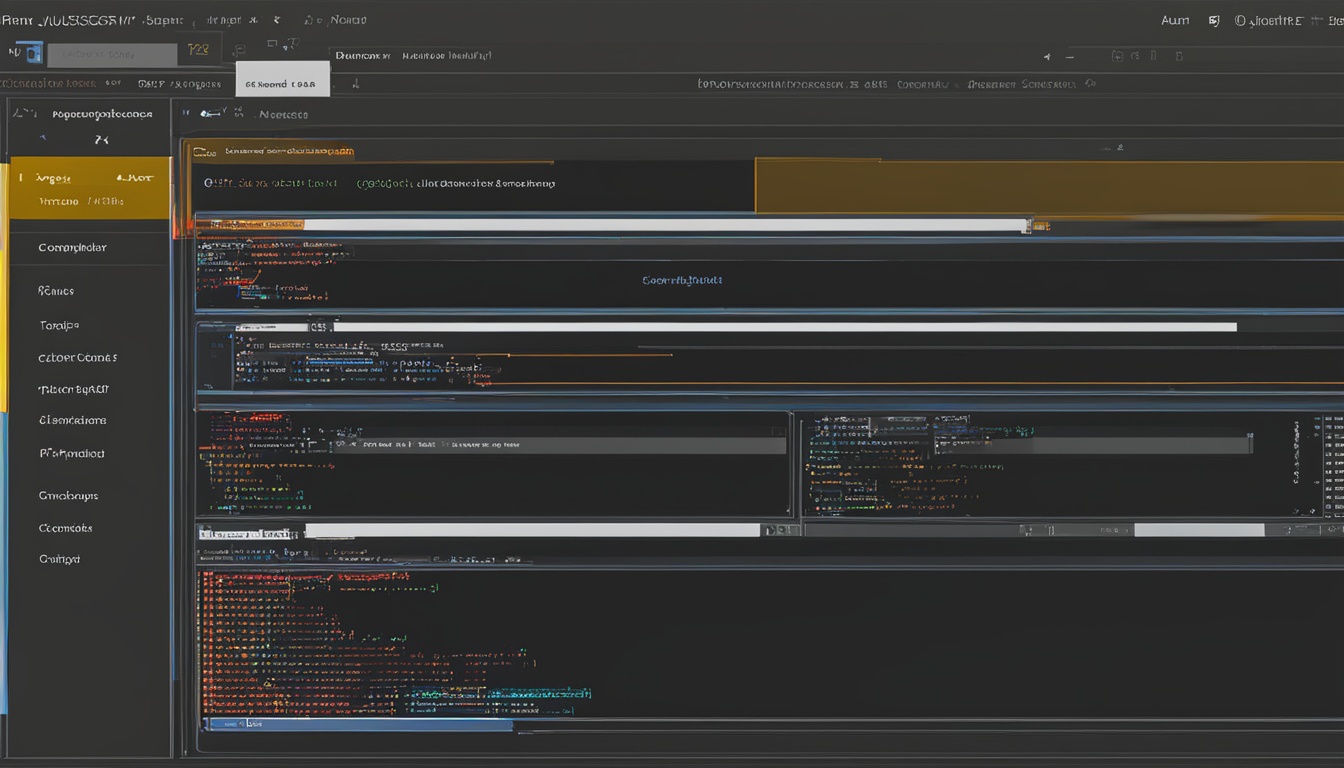Select the yellow highlighted entry in the left sidebar
This screenshot has width=1344, height=768.
89,188
